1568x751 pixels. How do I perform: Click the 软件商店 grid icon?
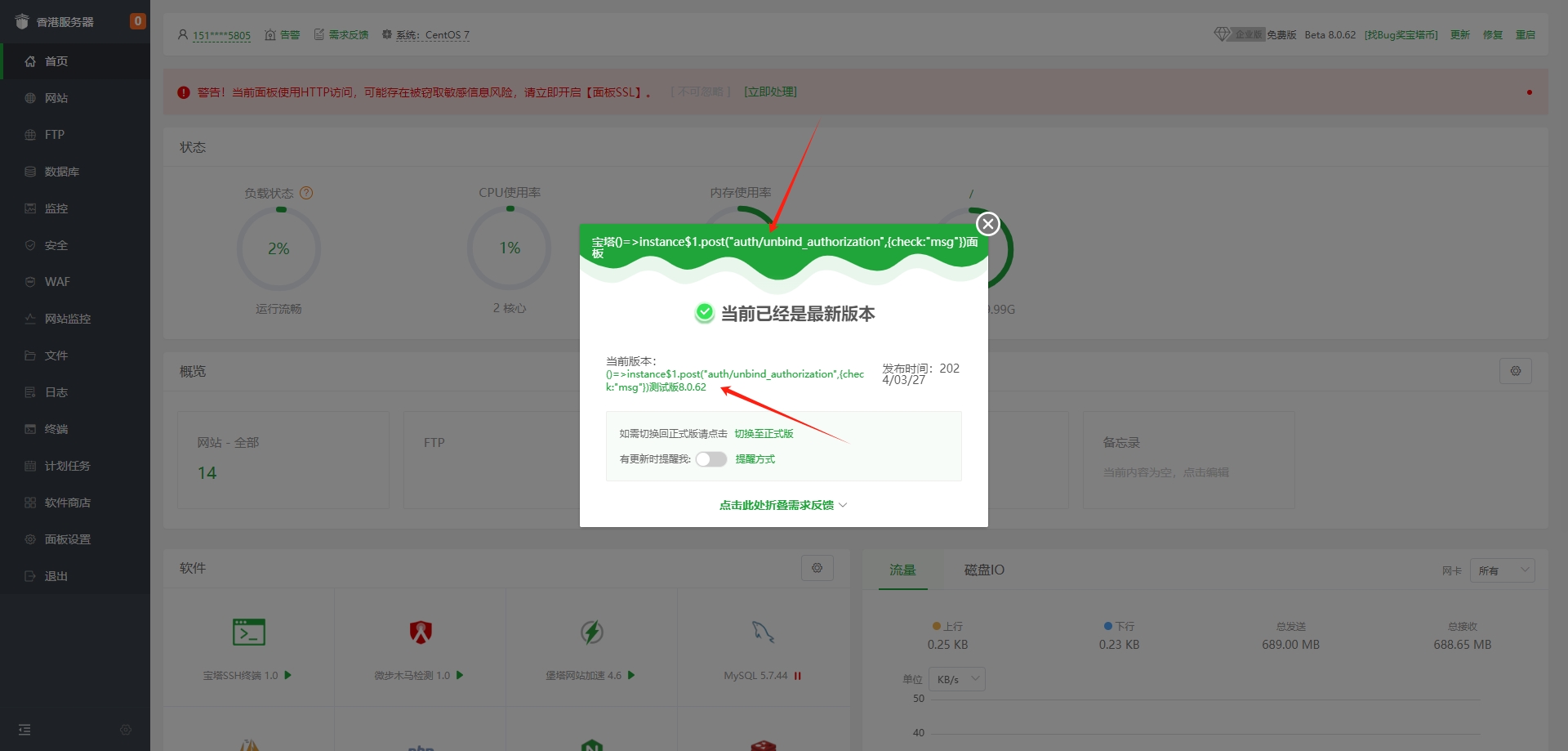[x=30, y=503]
